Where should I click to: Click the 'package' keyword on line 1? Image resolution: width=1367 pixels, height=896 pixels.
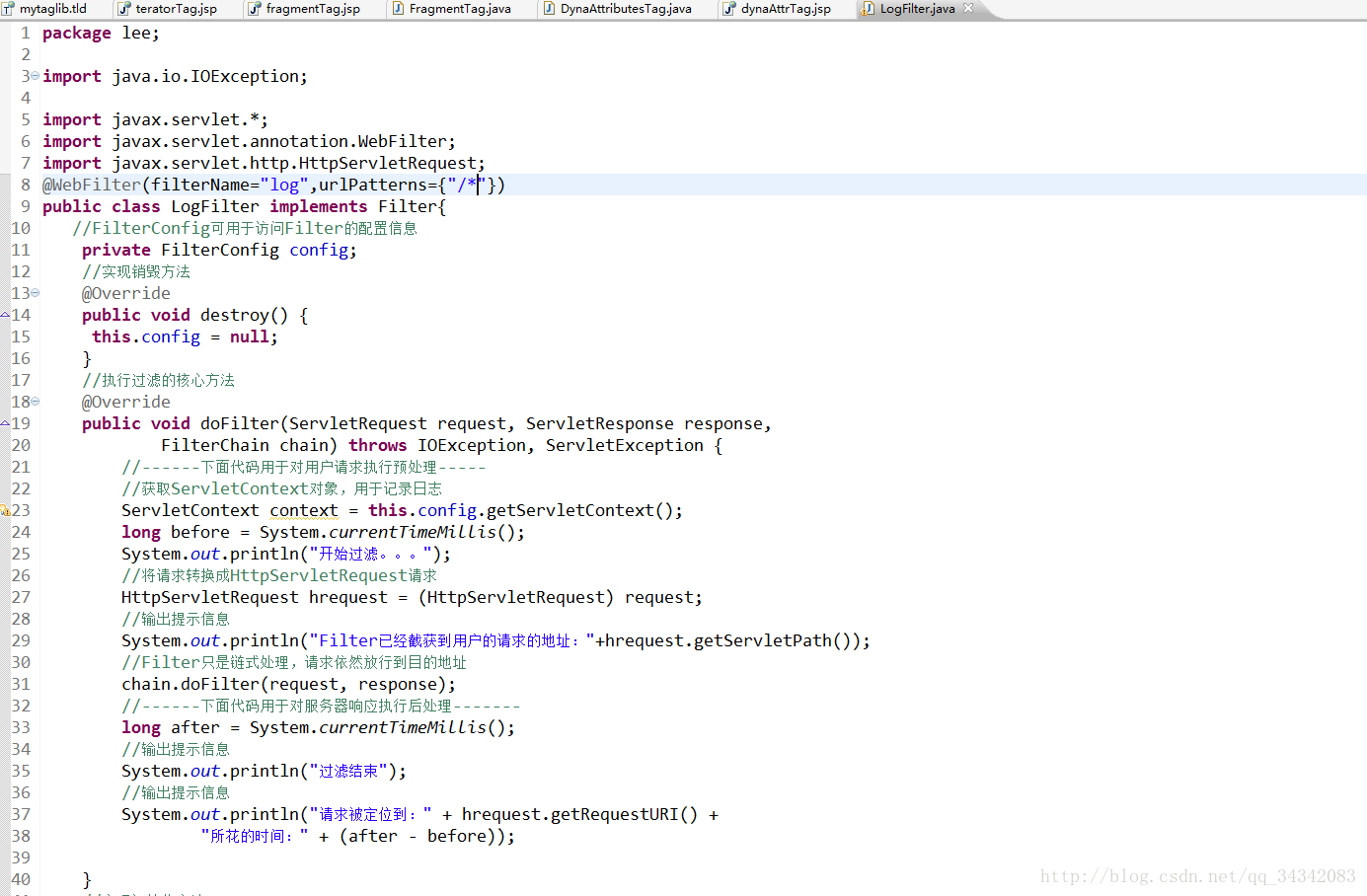point(77,34)
